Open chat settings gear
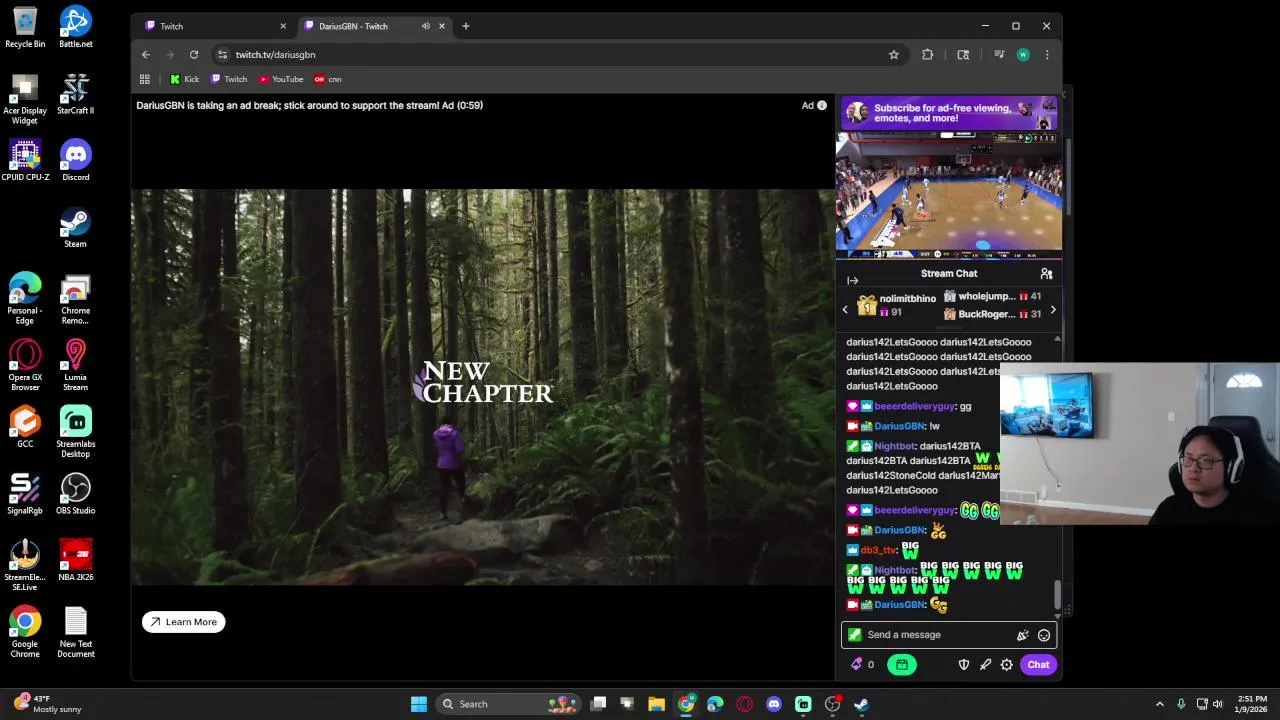 (1007, 665)
